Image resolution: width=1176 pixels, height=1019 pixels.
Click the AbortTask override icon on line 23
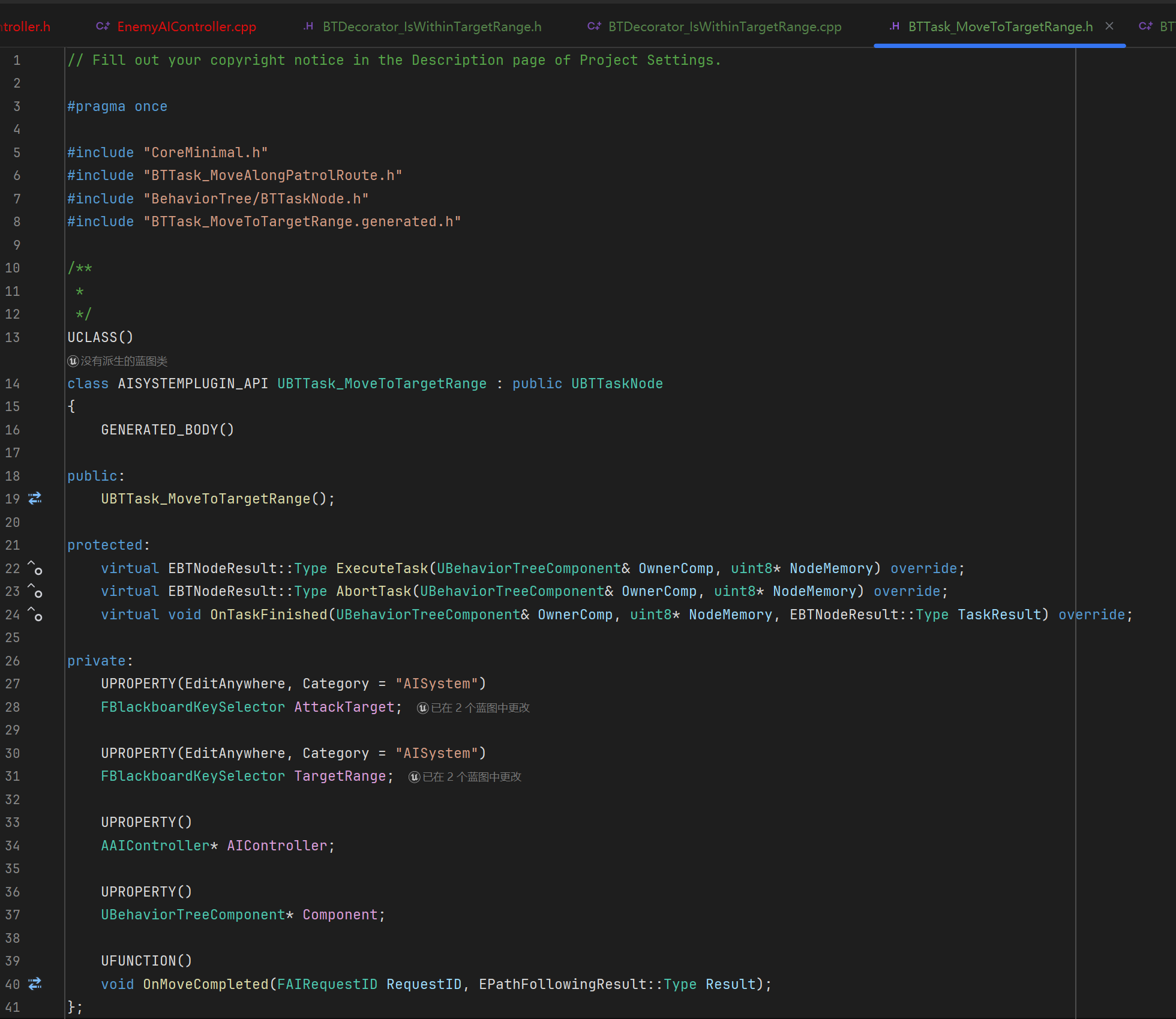coord(35,591)
